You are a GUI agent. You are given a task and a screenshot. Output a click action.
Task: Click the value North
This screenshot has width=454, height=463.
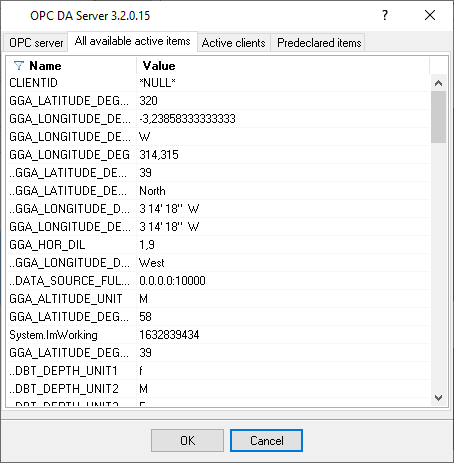152,191
